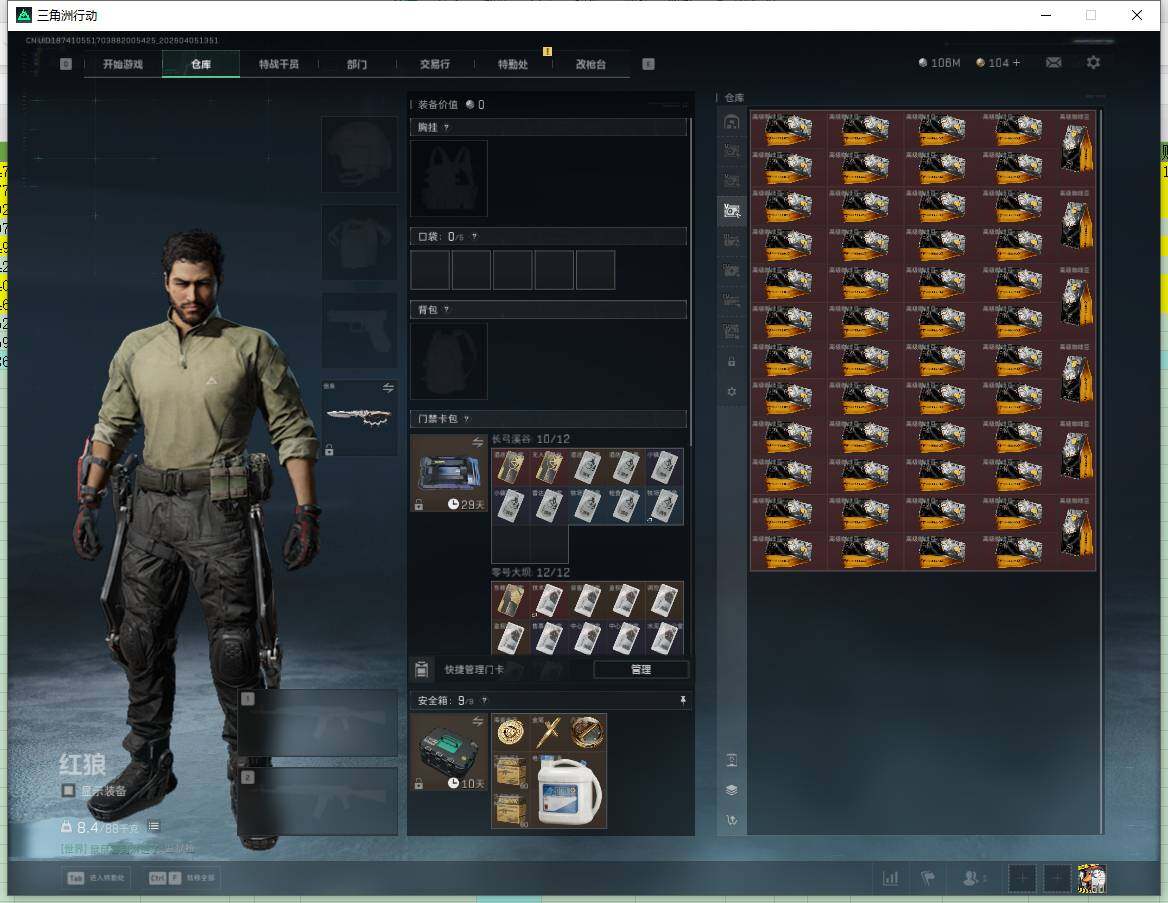
Task: Click the 三角洲行动 title bar app icon
Action: (x=24, y=15)
